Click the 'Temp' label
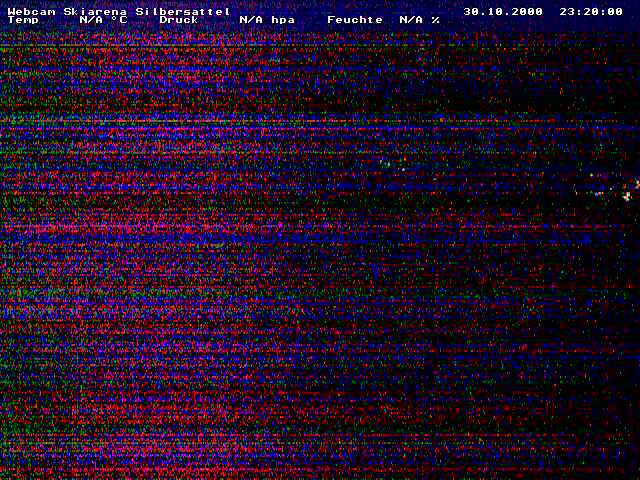Image resolution: width=640 pixels, height=480 pixels. click(23, 20)
